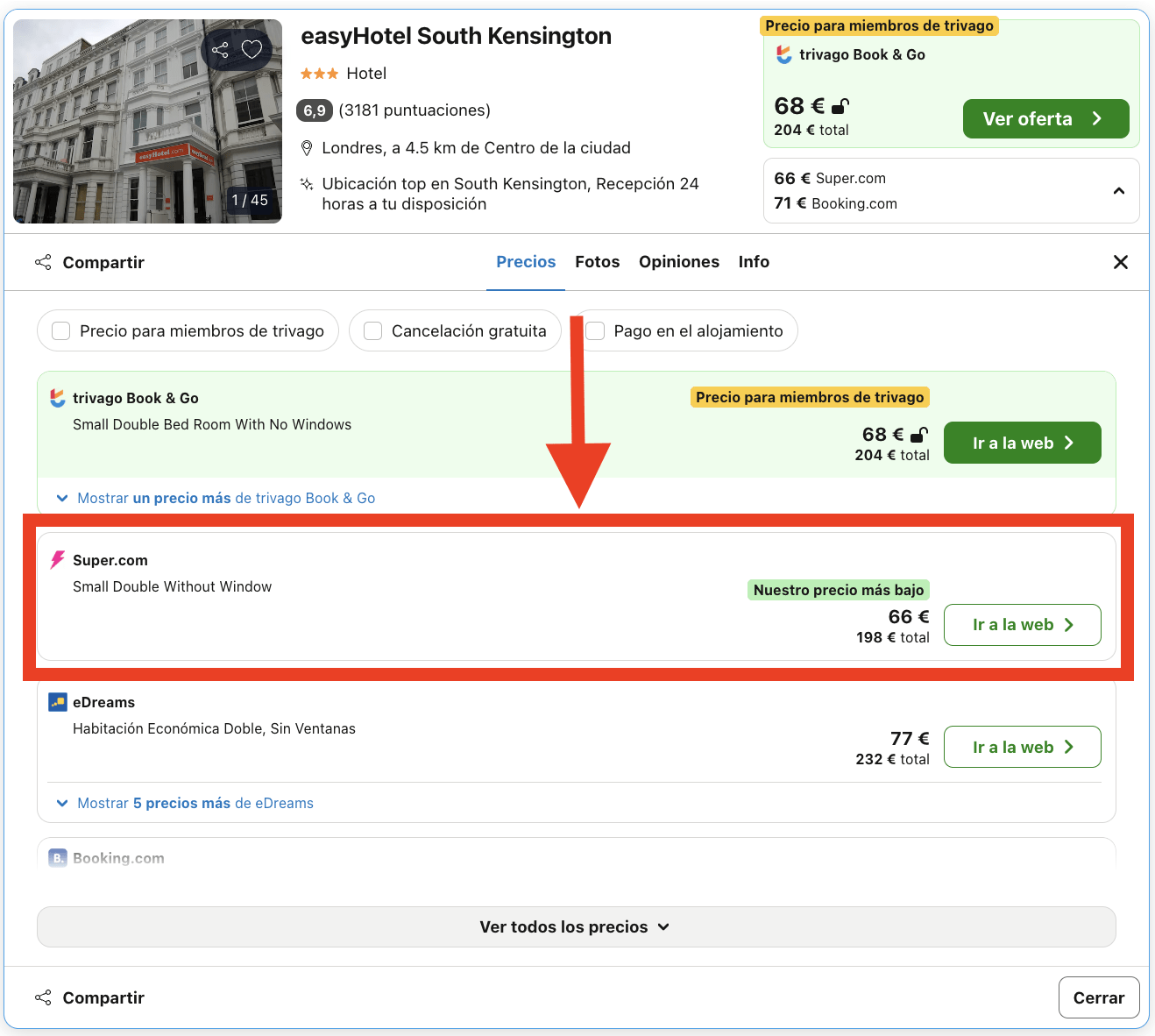Click the Ver oferta green button
Viewport: 1155px width, 1036px height.
1045,118
